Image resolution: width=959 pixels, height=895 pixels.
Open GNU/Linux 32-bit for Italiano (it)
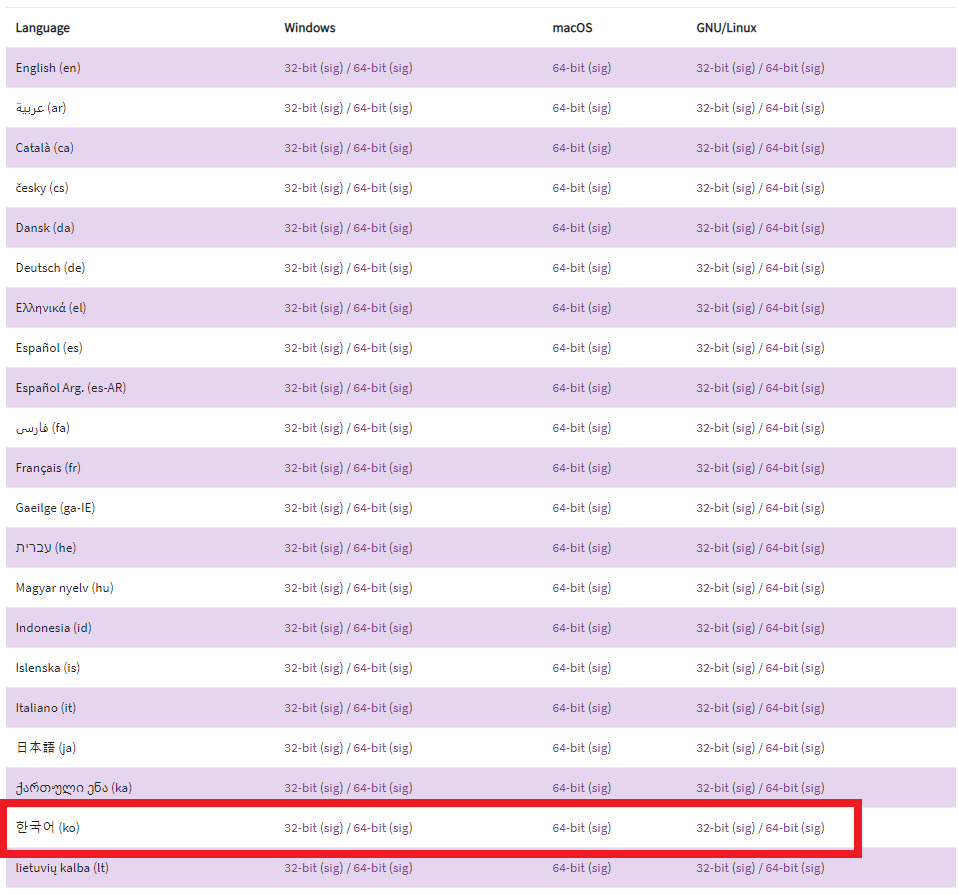pyautogui.click(x=713, y=707)
